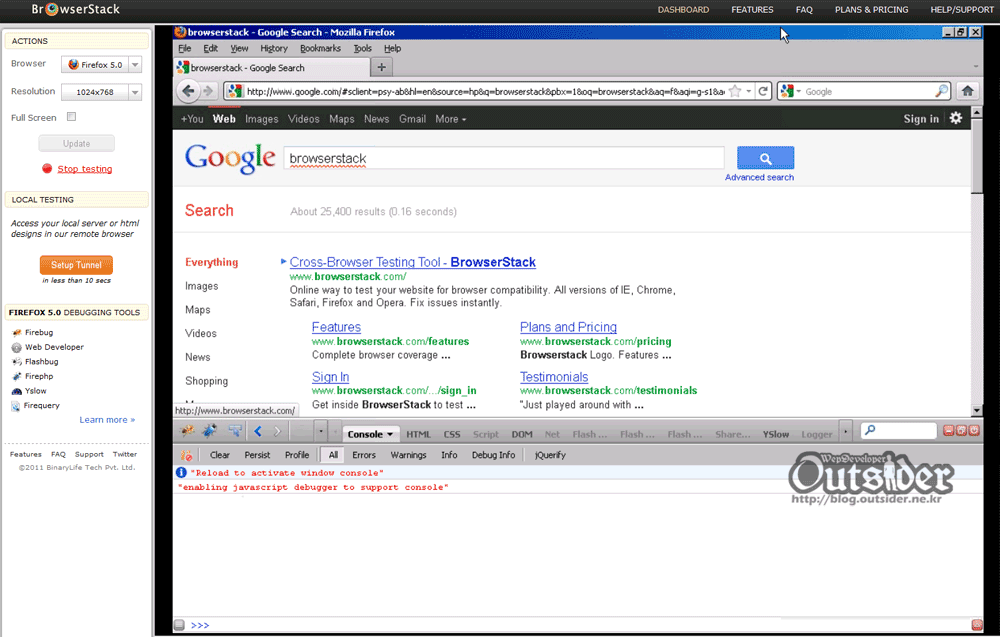Click Advanced search link
Screen dimensions: 1000x637
[x=759, y=177]
